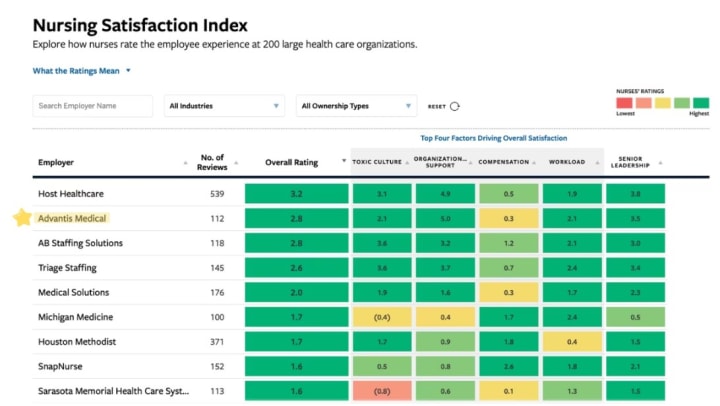The width and height of the screenshot is (720, 406).
Task: Click Medical Solutions' 2.0 overall rating cell
Action: coord(297,292)
